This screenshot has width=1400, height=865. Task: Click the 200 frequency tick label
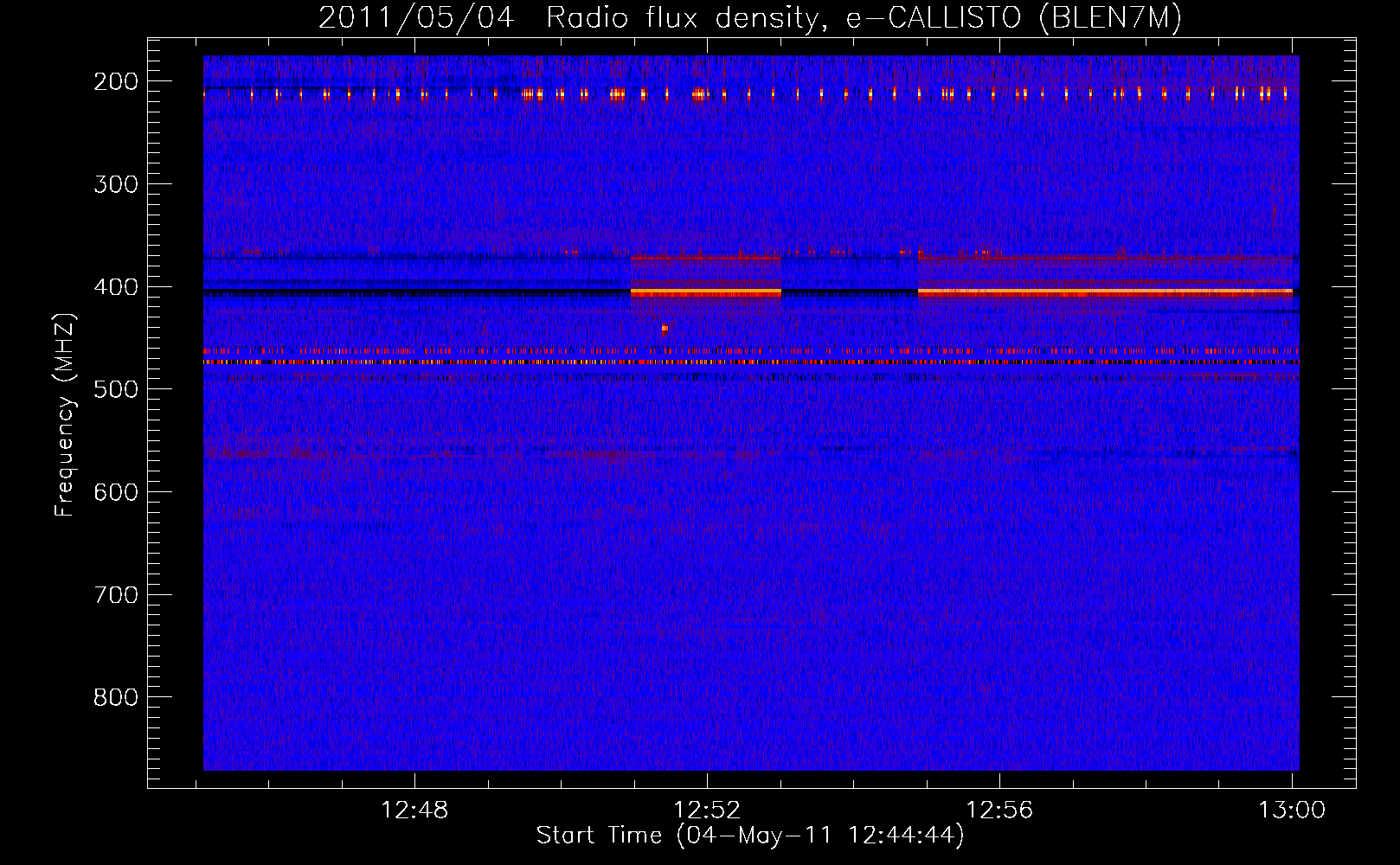[x=116, y=81]
